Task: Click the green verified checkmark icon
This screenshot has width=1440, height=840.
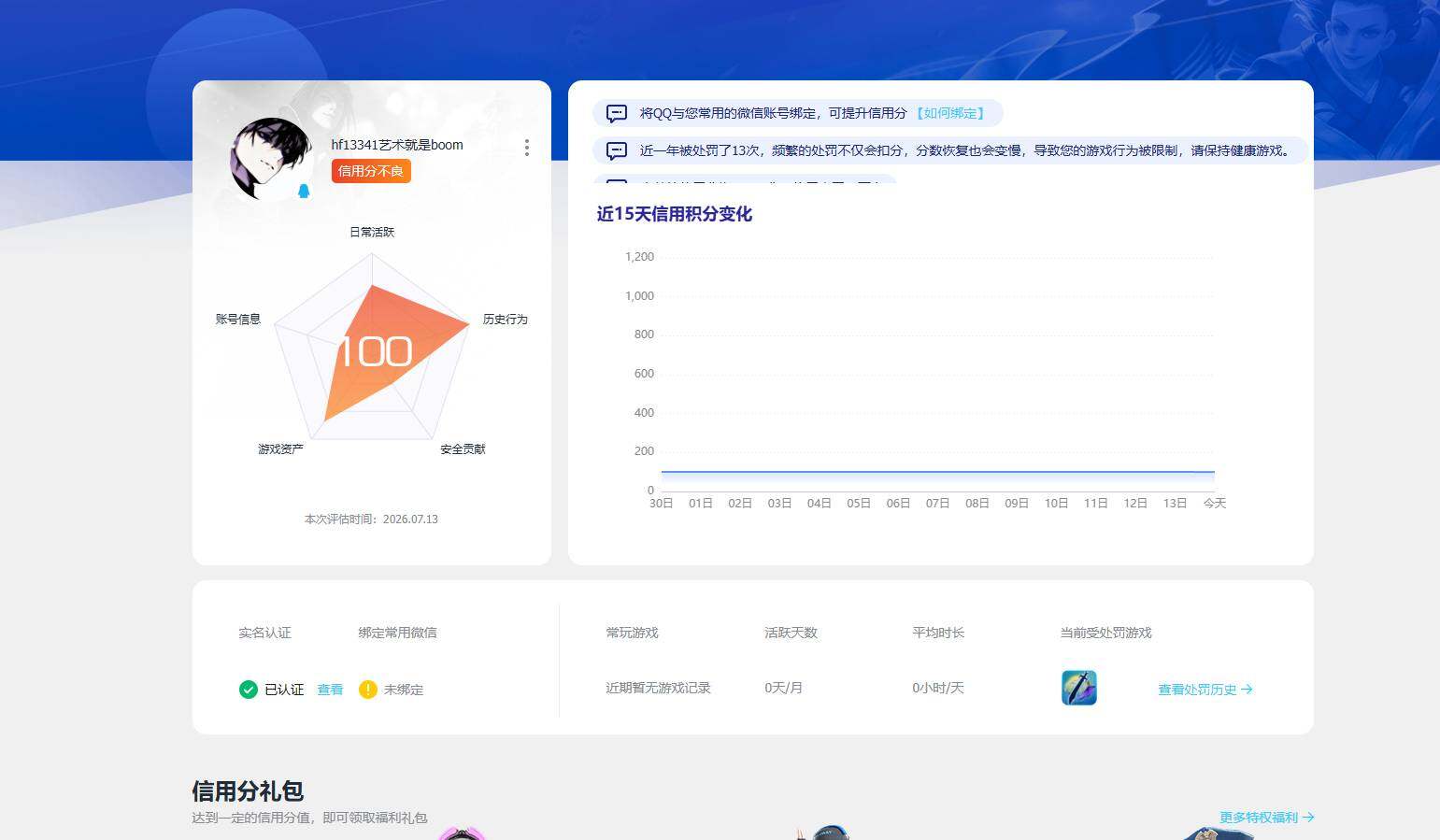Action: [x=248, y=690]
